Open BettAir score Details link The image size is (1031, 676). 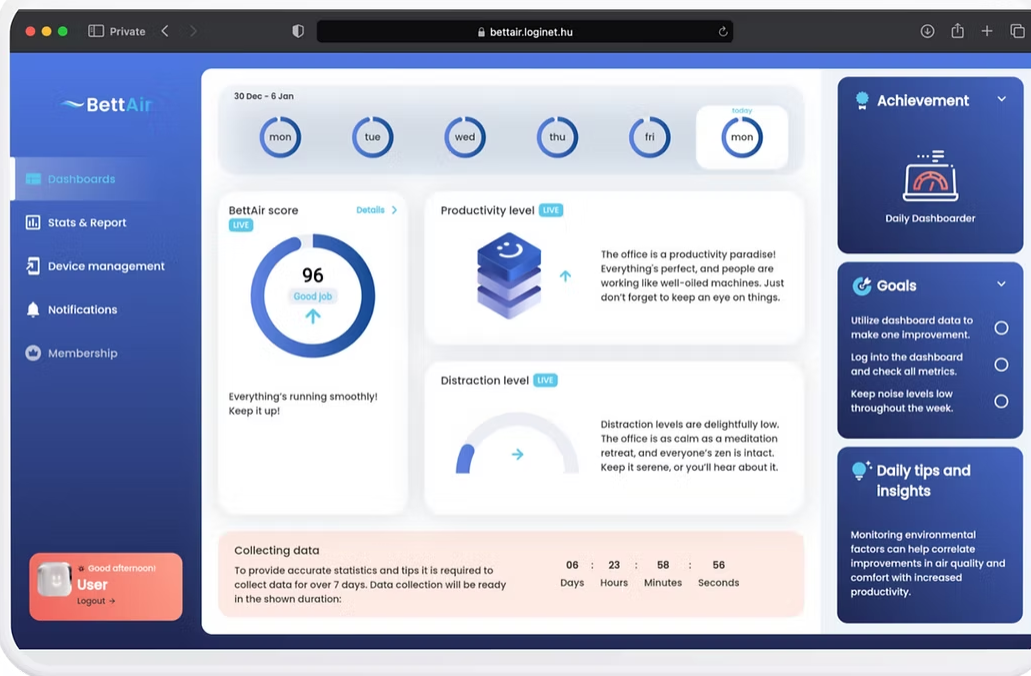(376, 210)
